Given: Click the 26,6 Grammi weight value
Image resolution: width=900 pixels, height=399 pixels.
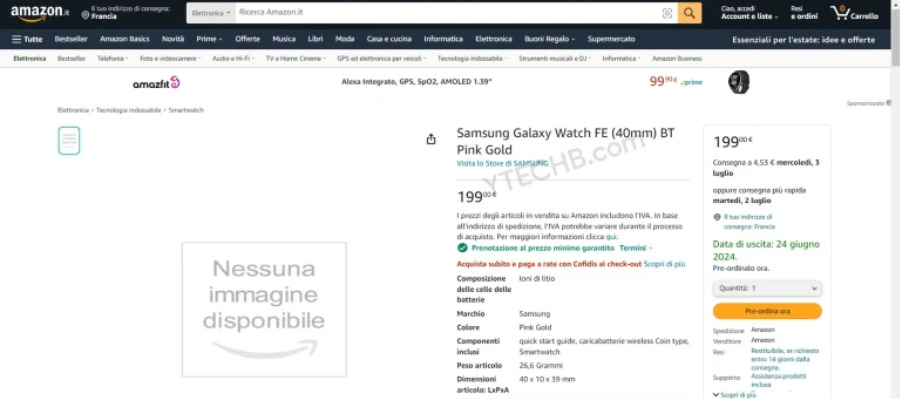Looking at the screenshot, I should coord(541,365).
